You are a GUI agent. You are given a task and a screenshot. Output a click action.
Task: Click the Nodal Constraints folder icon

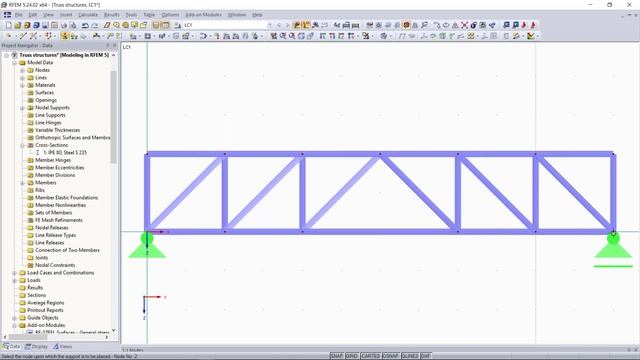pyautogui.click(x=30, y=265)
